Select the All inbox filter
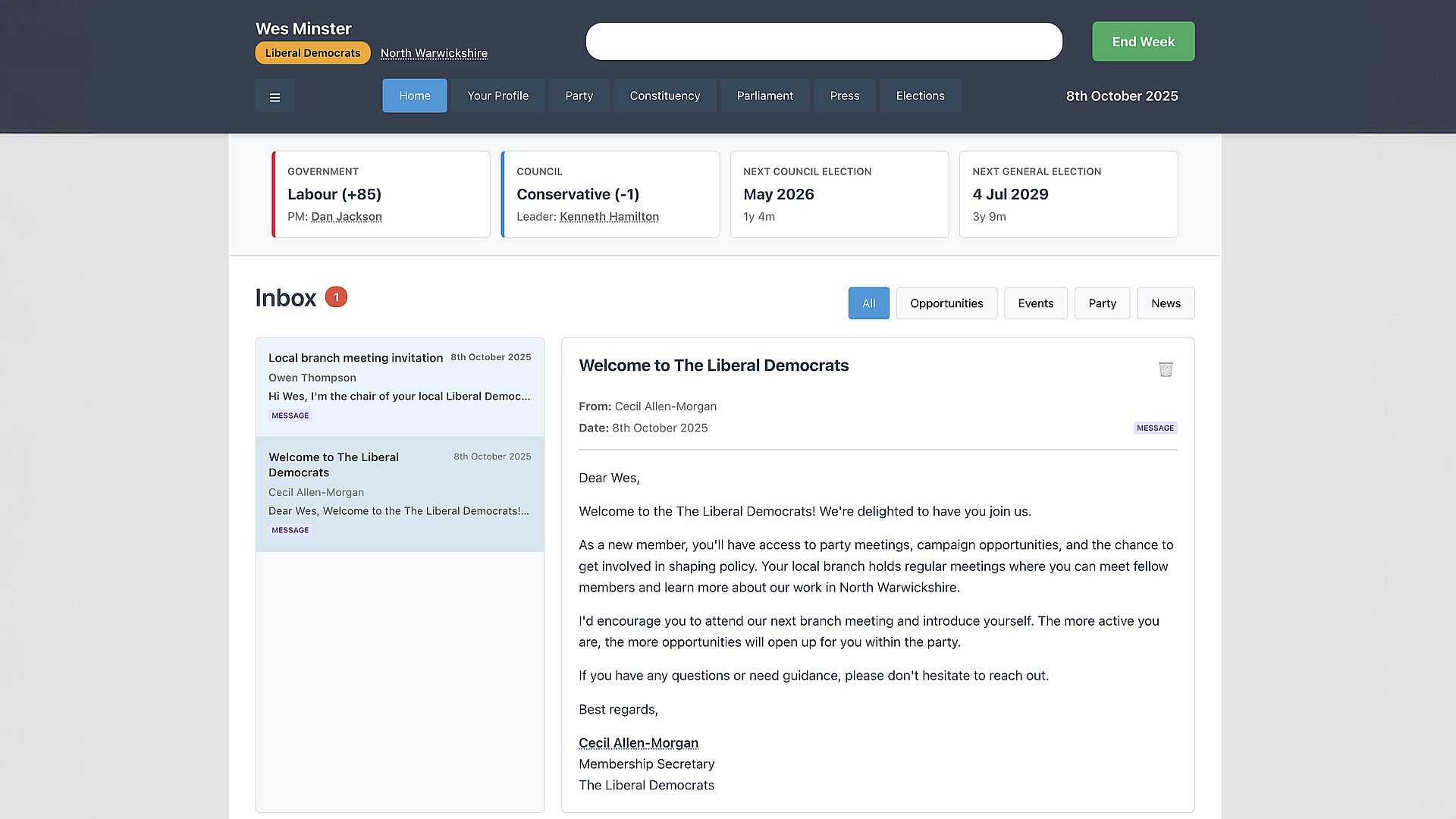 point(868,303)
